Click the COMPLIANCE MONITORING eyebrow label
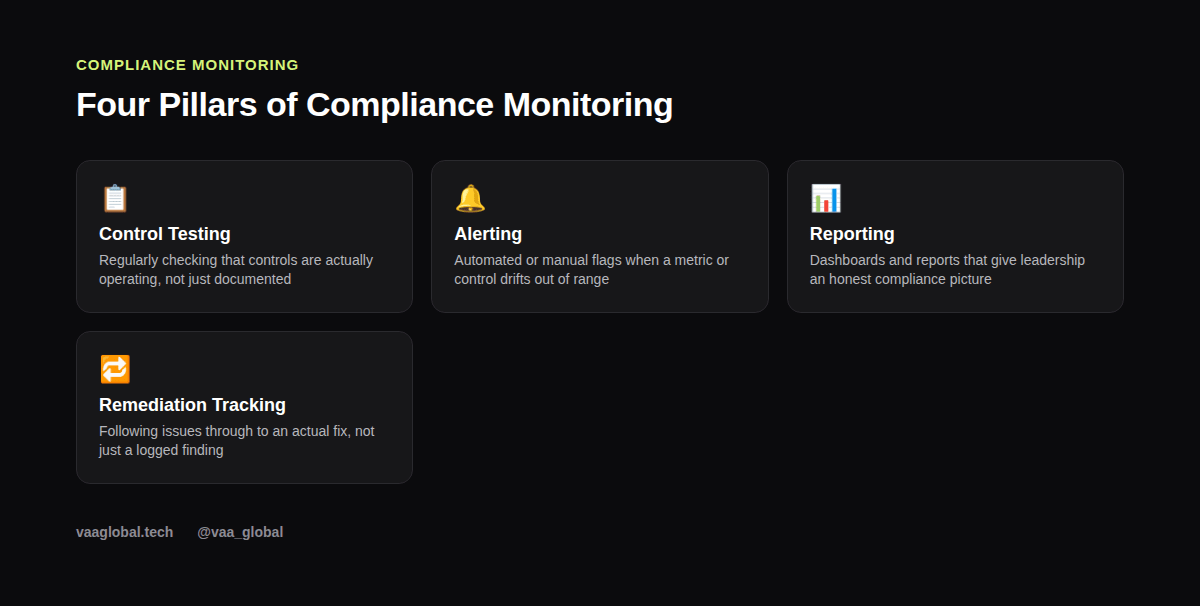Viewport: 1200px width, 606px height. [187, 65]
